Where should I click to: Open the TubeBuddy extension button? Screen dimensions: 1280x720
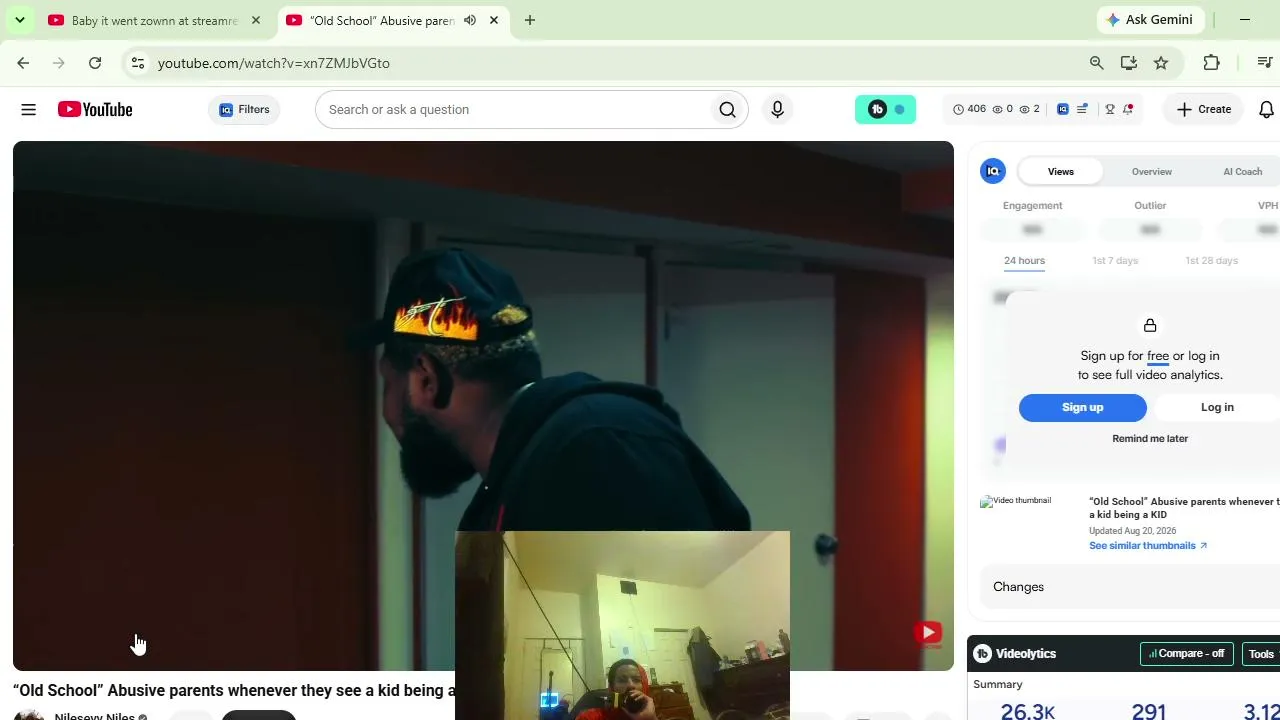coord(885,110)
